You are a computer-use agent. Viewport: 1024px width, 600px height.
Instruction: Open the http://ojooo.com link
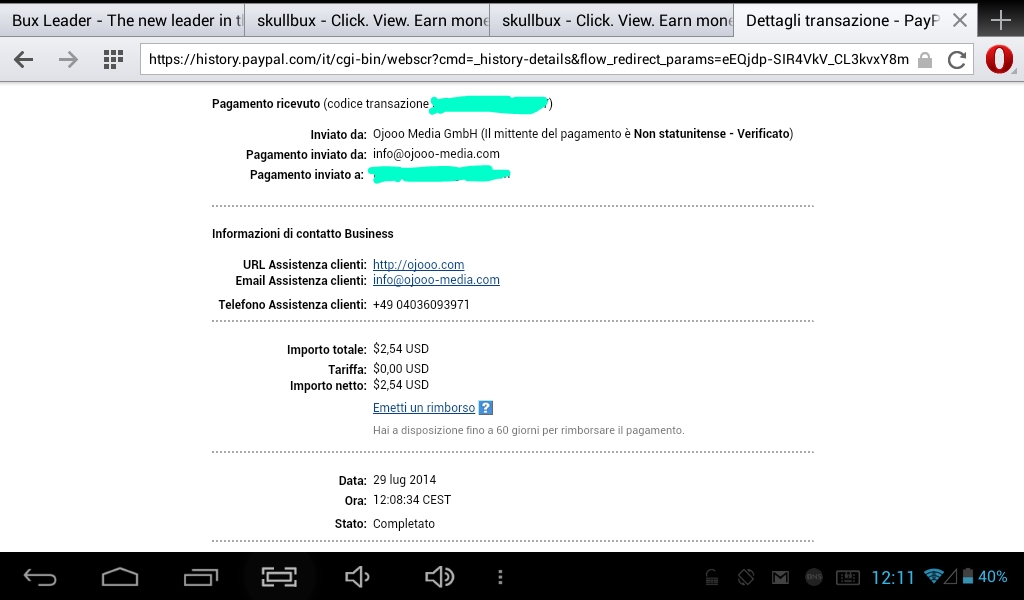click(419, 264)
